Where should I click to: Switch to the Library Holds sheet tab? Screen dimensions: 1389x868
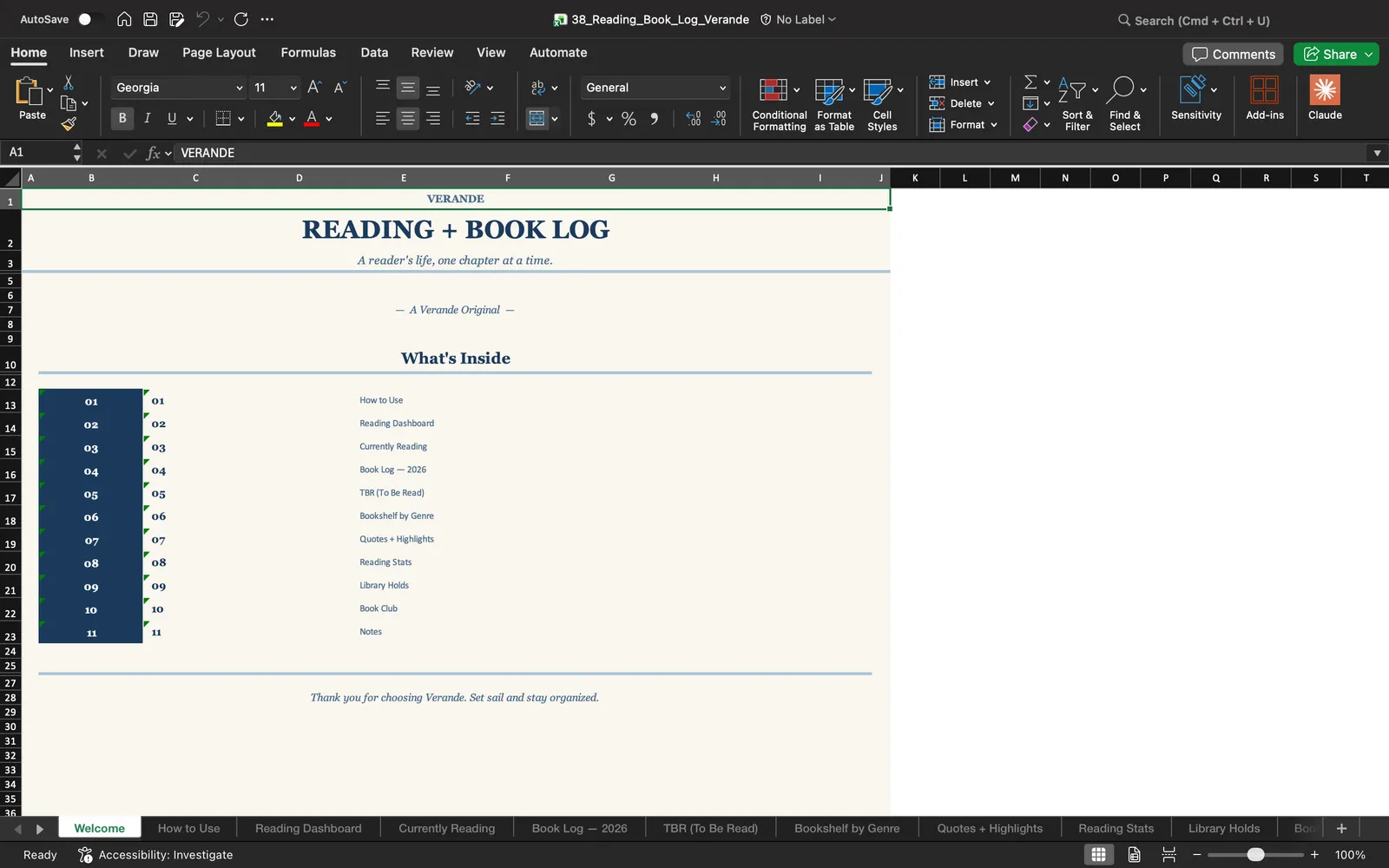(x=1224, y=828)
